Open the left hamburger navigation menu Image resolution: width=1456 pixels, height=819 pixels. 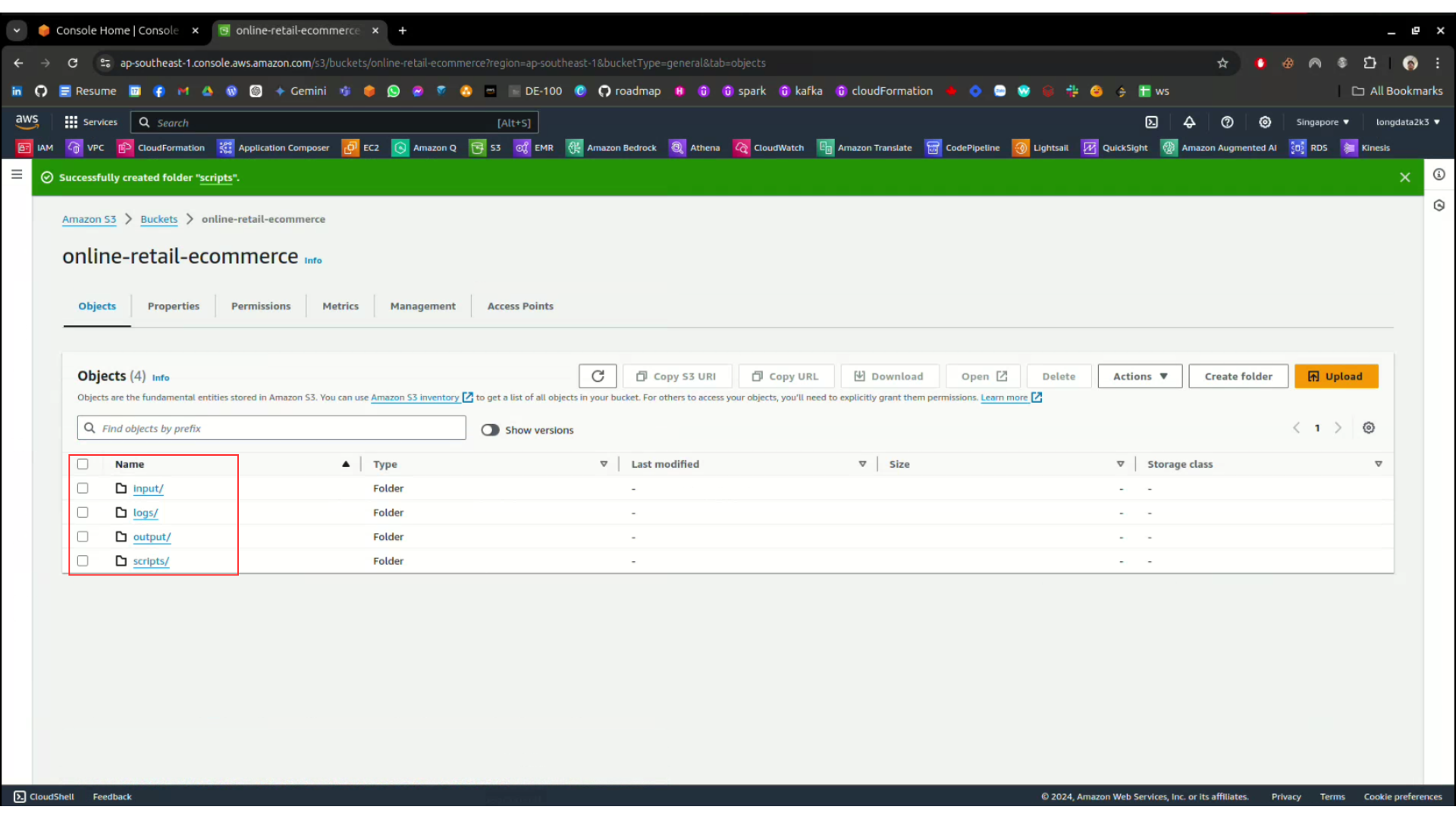[17, 174]
